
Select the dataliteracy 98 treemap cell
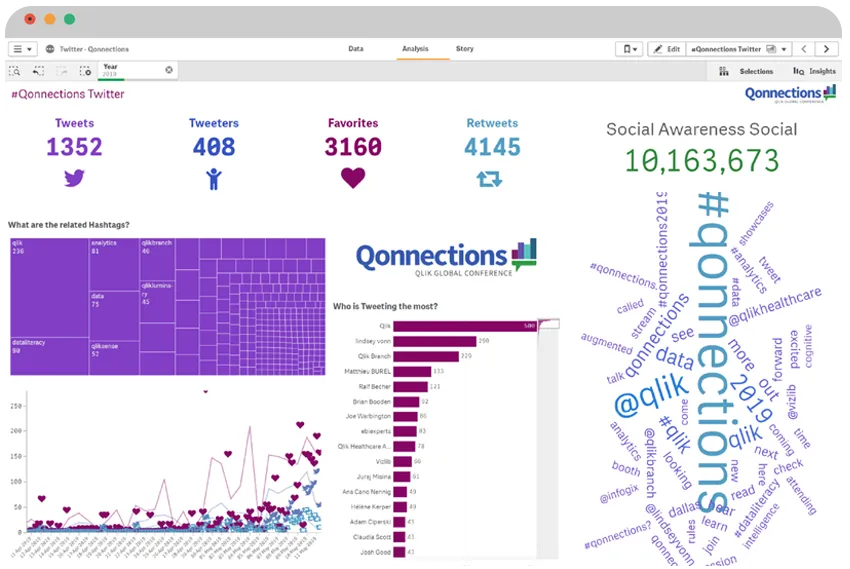click(x=49, y=356)
